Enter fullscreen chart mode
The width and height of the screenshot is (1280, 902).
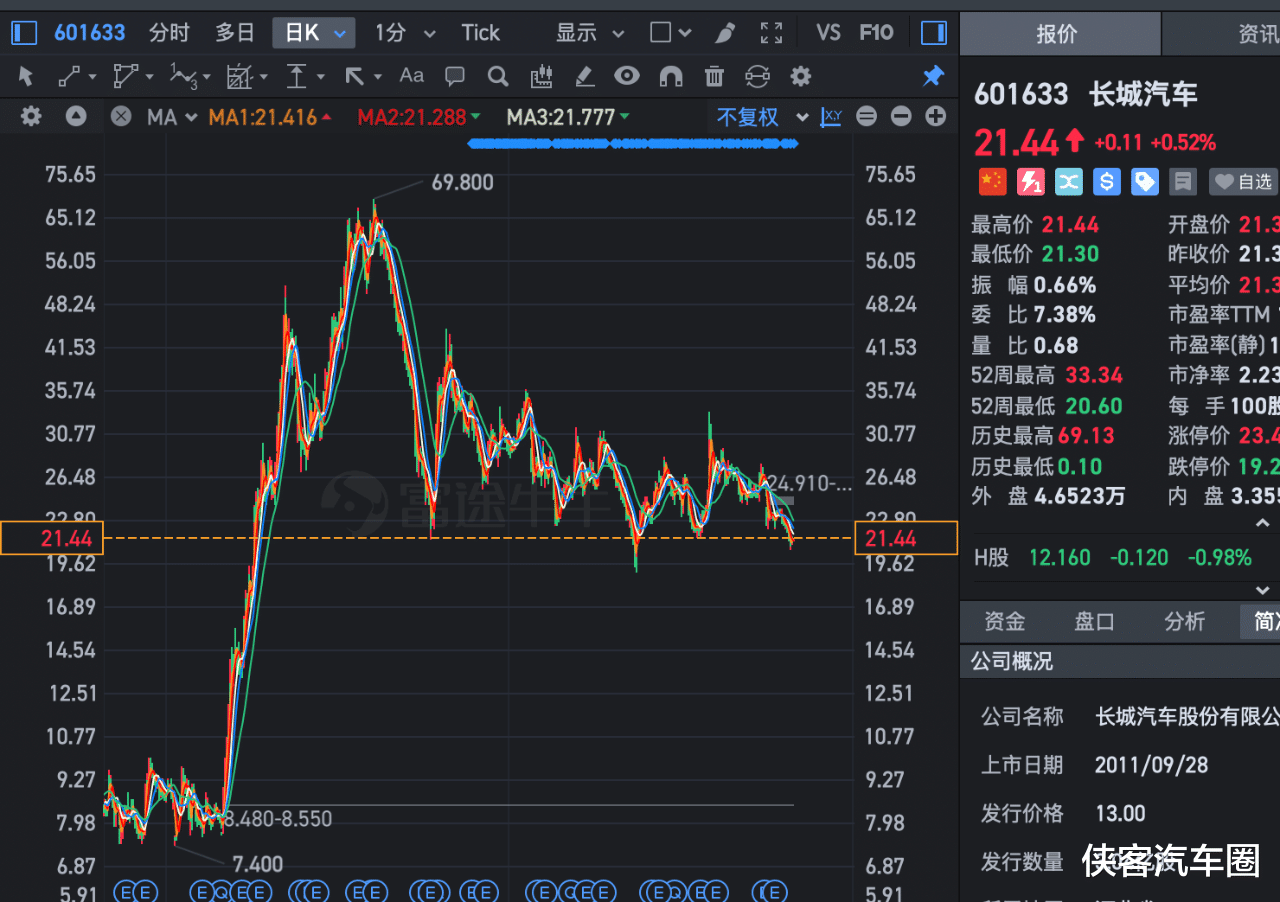[x=771, y=33]
